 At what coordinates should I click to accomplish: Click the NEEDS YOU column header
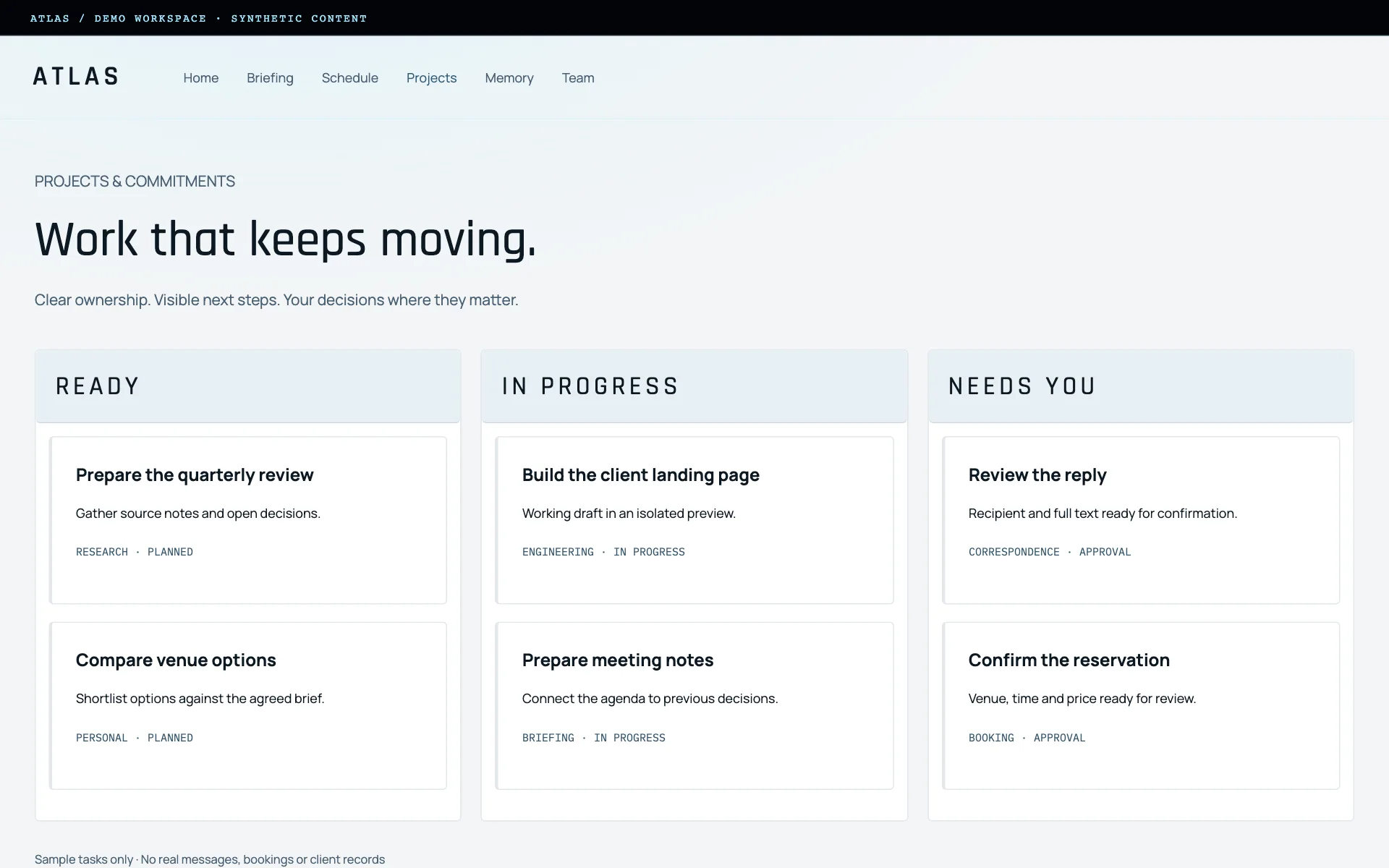pyautogui.click(x=1140, y=386)
